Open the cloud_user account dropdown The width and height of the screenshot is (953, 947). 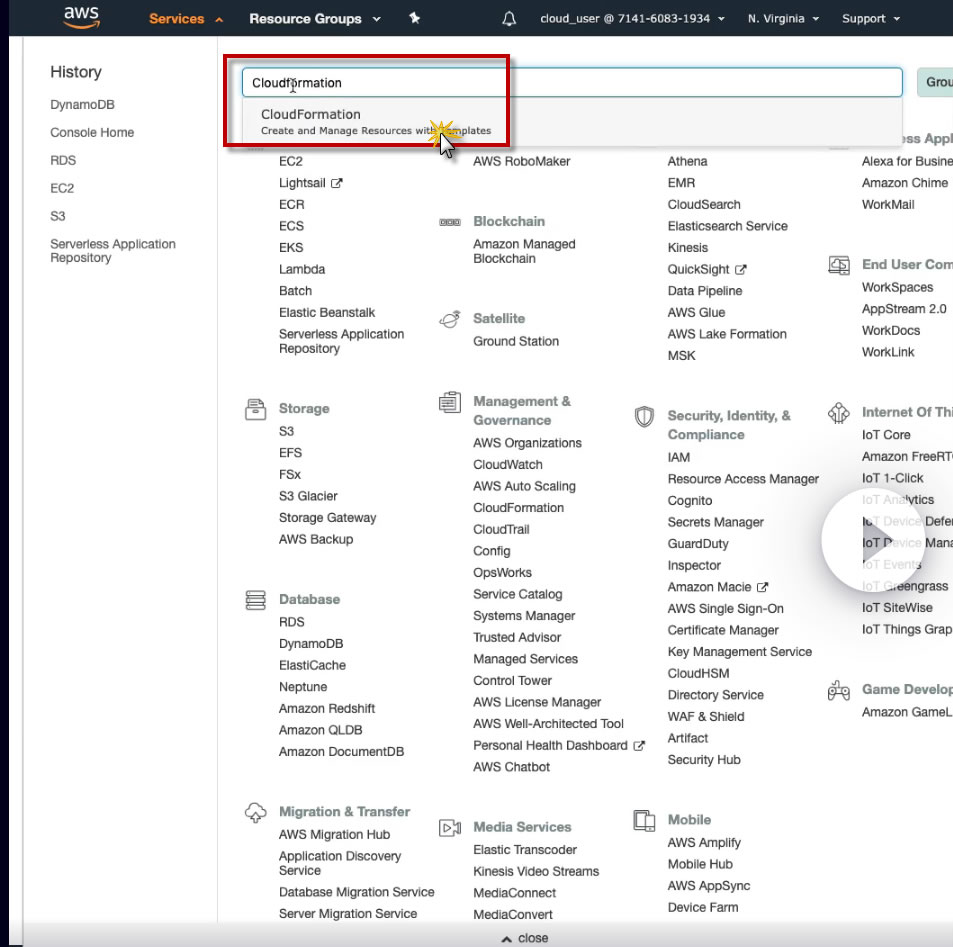tap(632, 19)
